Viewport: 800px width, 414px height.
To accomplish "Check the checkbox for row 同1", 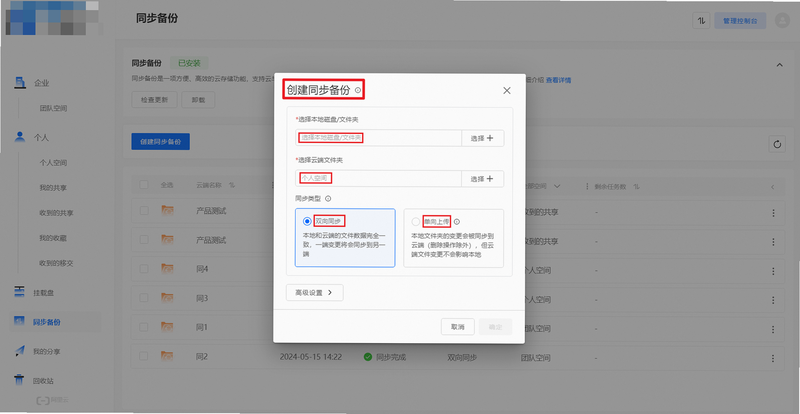I will point(144,326).
